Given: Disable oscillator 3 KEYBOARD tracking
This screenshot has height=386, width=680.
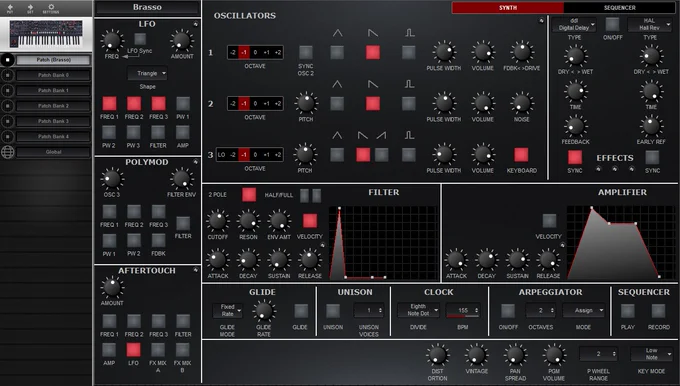Looking at the screenshot, I should 521,155.
